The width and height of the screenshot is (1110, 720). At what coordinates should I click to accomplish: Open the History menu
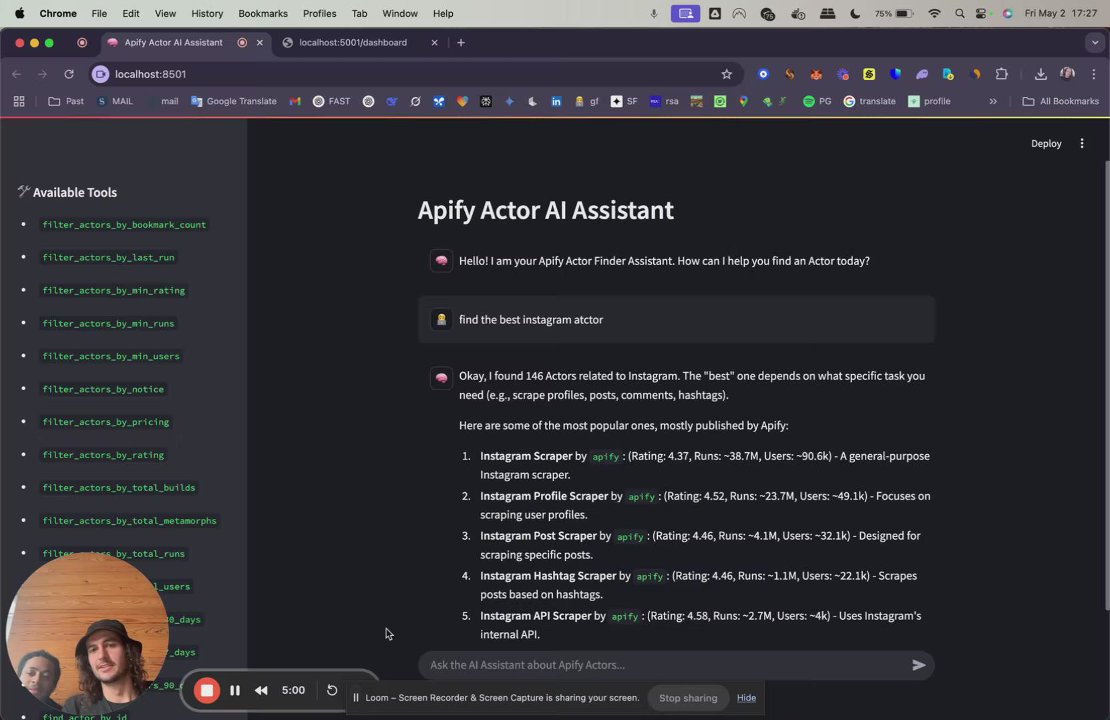pyautogui.click(x=207, y=13)
